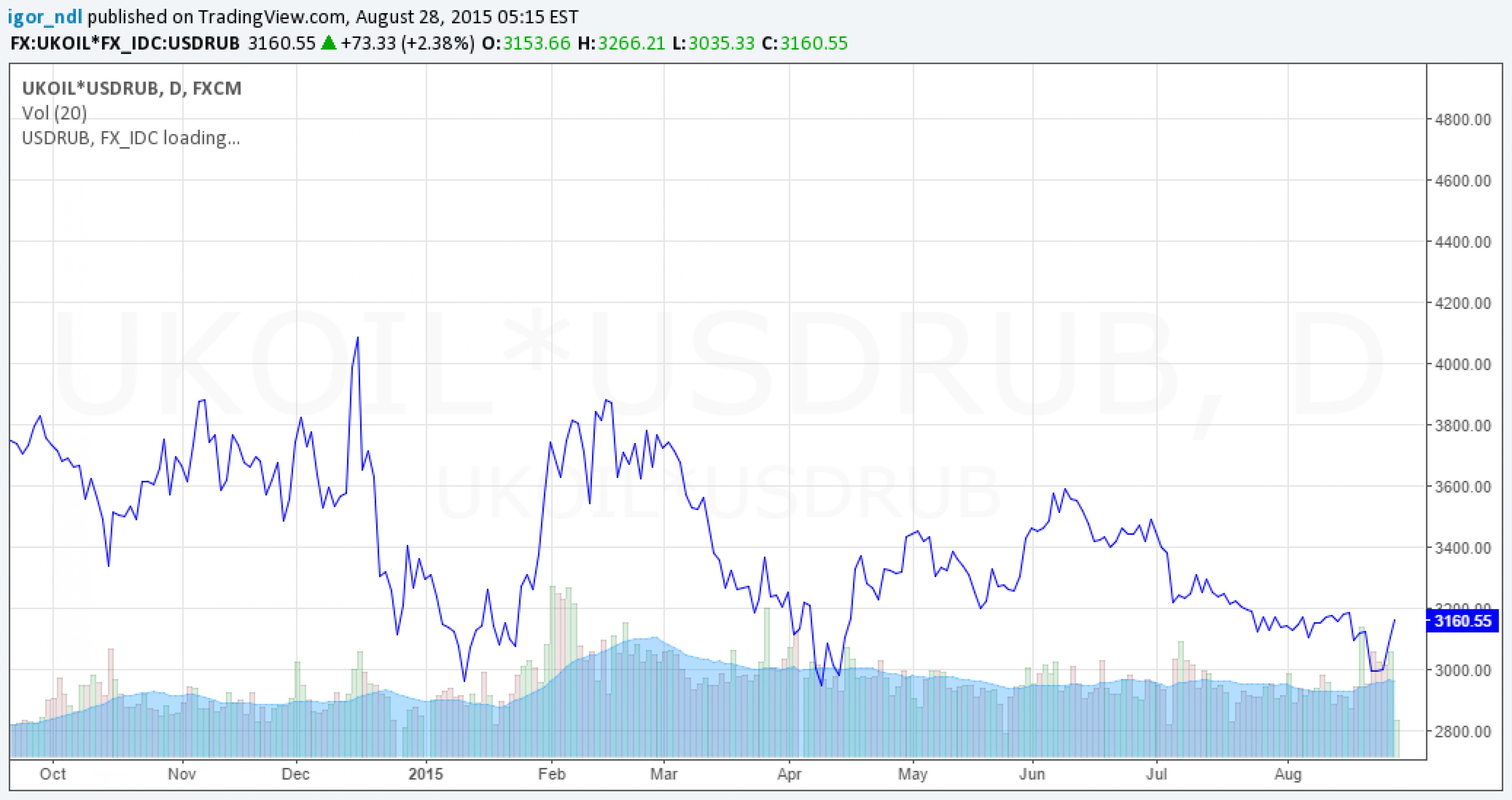The image size is (1512, 800).
Task: Open the igor_ndl author profile link
Action: 45,17
